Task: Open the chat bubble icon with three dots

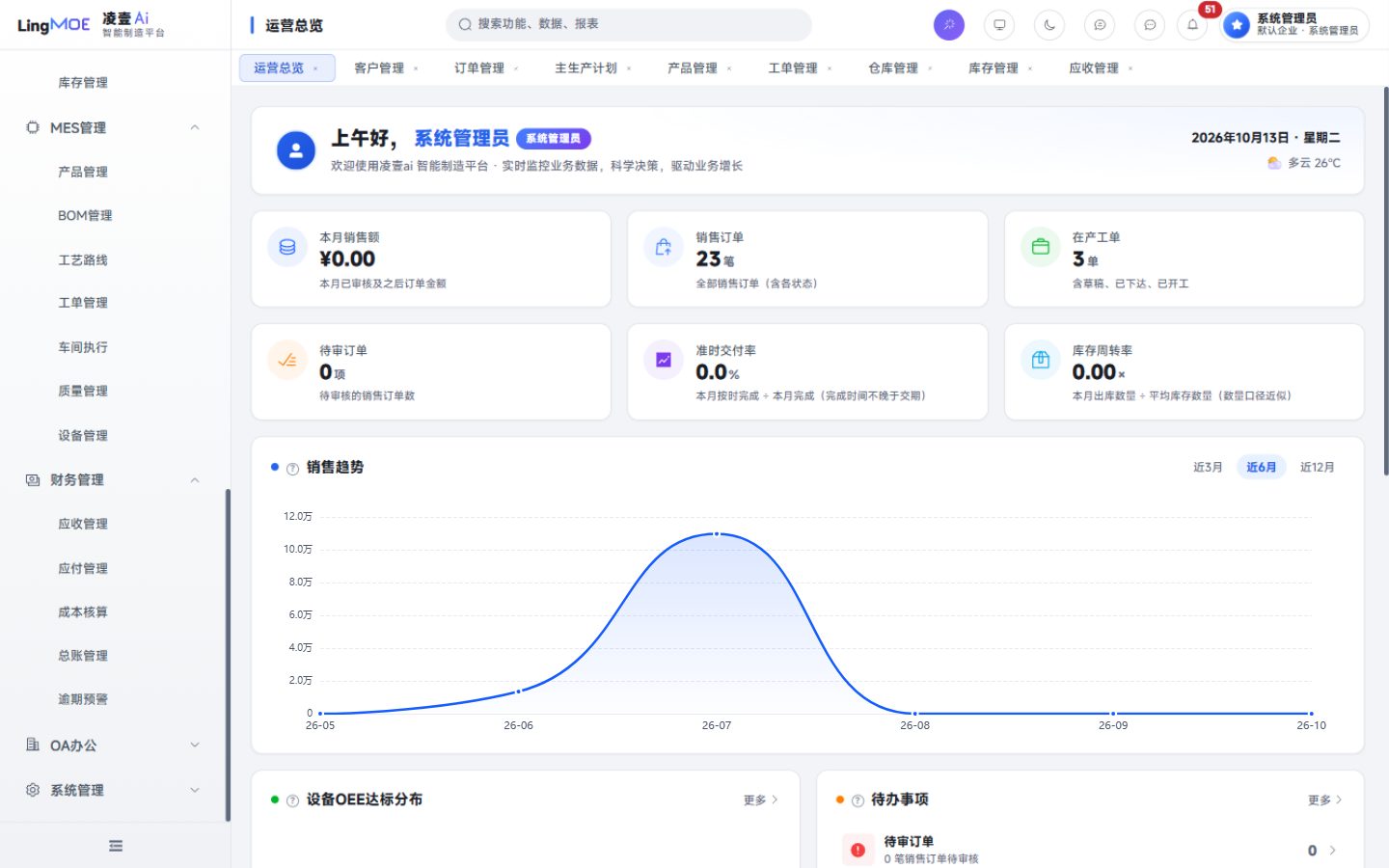Action: (x=1150, y=25)
